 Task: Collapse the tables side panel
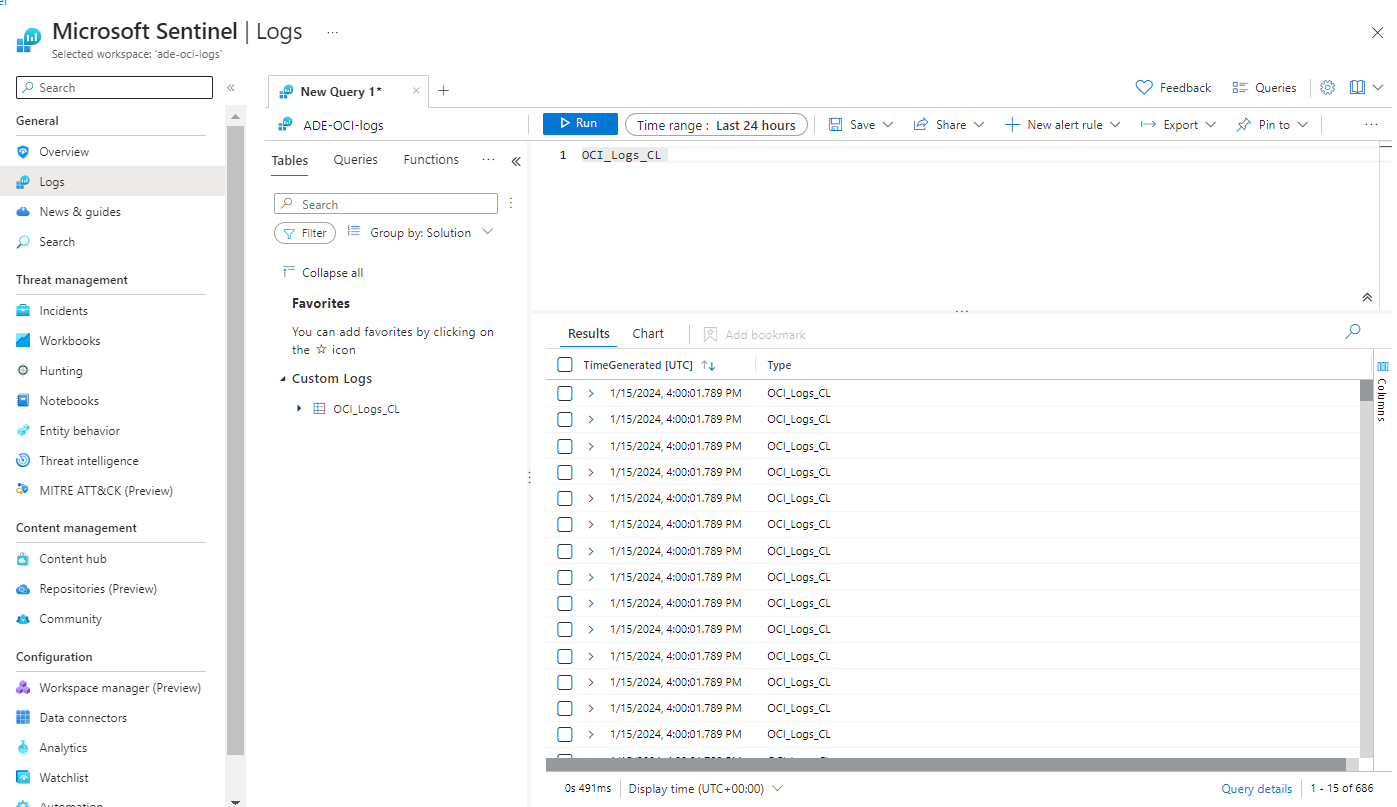(x=516, y=161)
